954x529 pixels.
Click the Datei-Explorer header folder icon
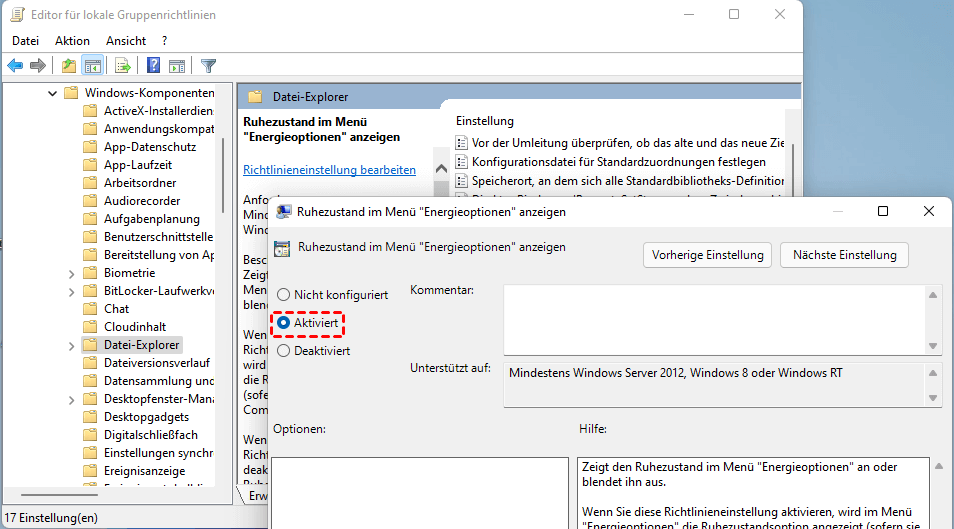(255, 97)
